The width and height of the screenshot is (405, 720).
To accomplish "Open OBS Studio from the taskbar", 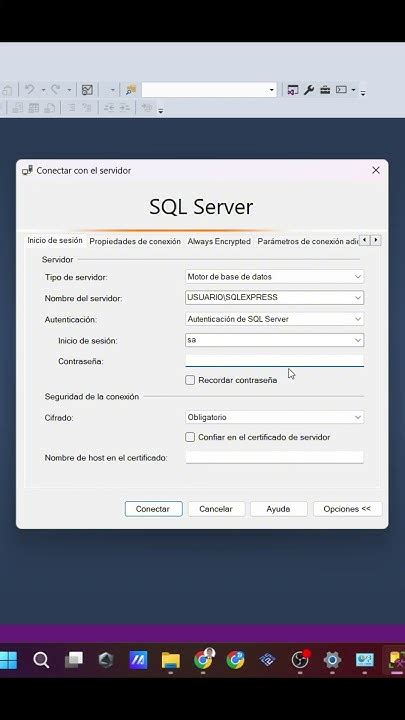I will tap(301, 659).
